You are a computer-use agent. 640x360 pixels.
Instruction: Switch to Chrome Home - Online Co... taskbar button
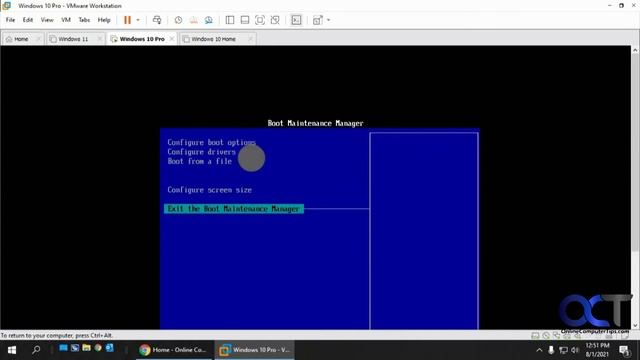pos(173,350)
